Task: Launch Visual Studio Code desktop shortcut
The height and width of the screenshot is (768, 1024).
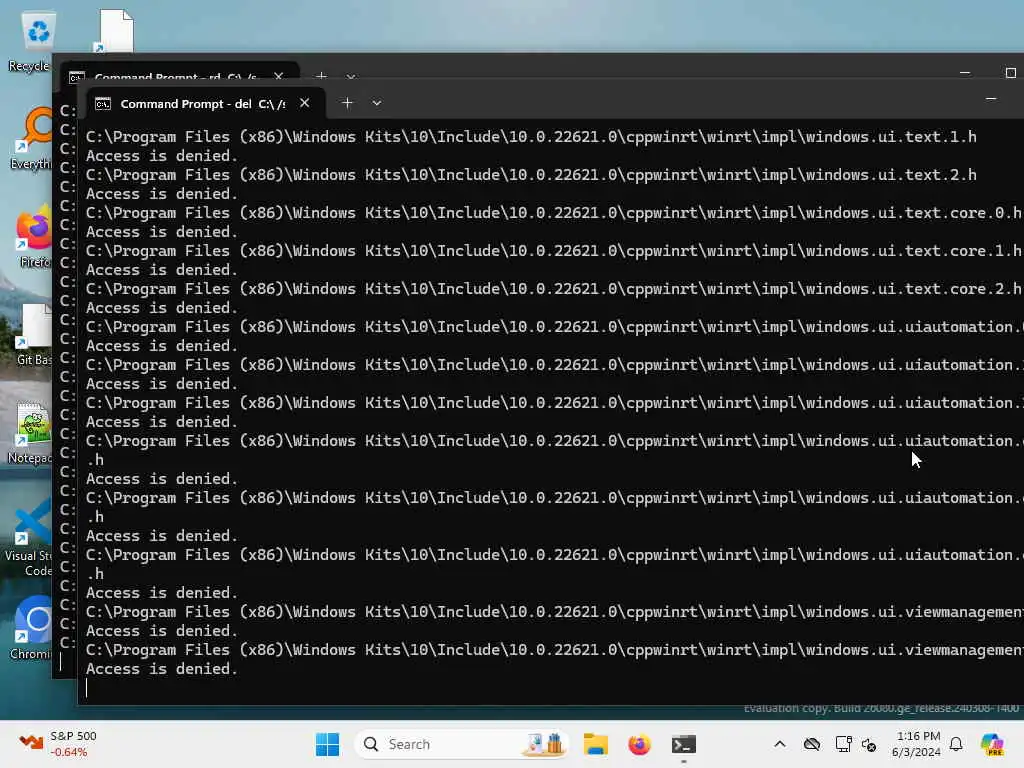Action: [30, 537]
